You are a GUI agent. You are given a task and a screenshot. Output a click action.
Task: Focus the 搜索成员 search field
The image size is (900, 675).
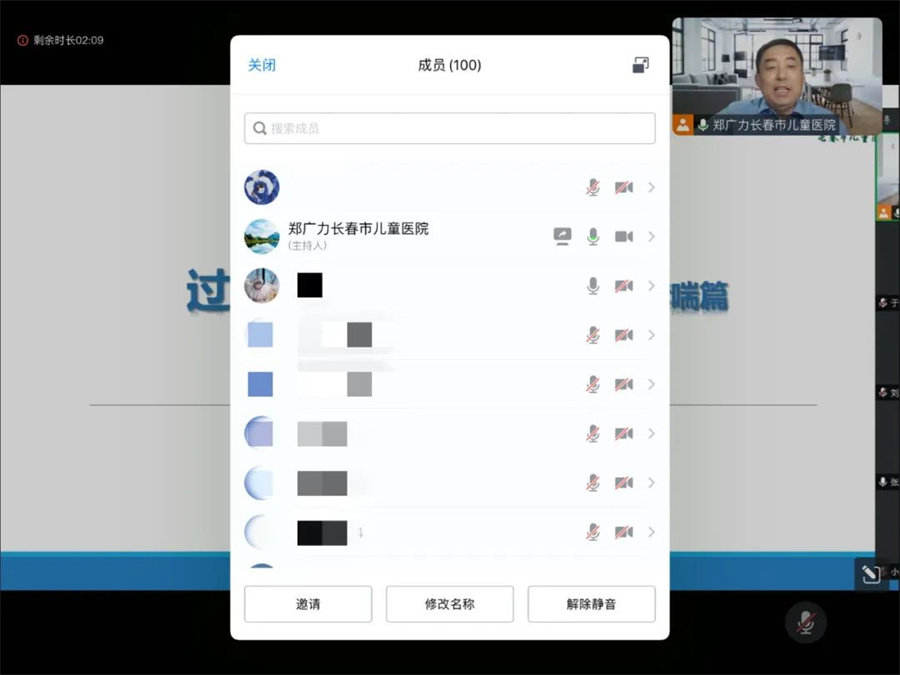[x=450, y=128]
